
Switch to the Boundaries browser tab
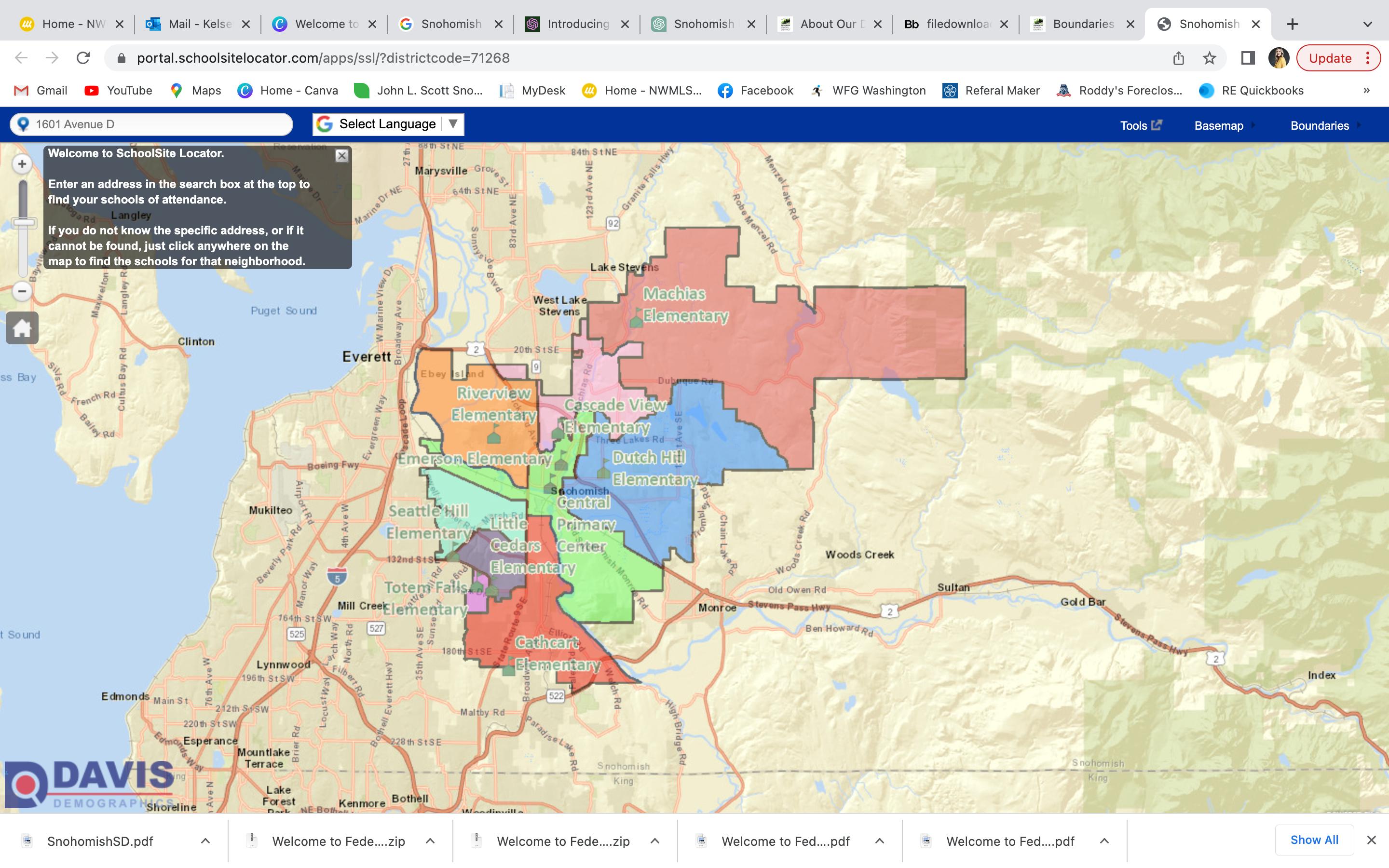pos(1081,24)
